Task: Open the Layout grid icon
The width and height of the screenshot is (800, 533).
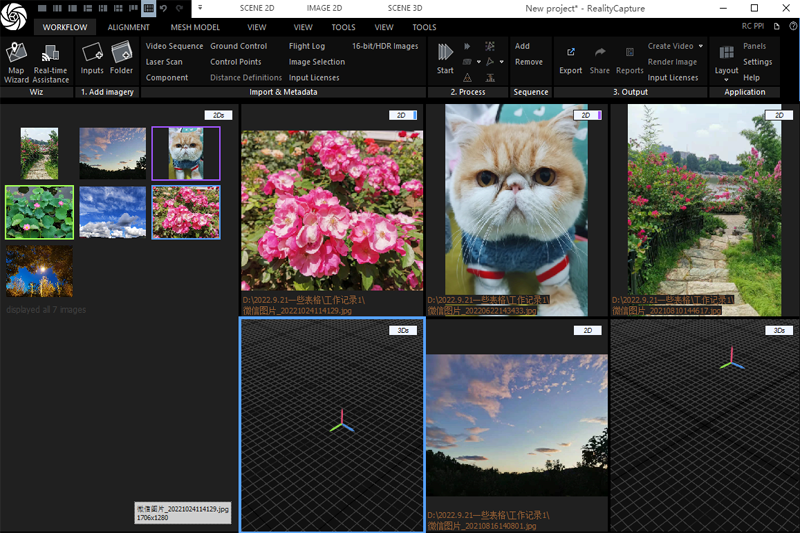Action: tap(727, 52)
